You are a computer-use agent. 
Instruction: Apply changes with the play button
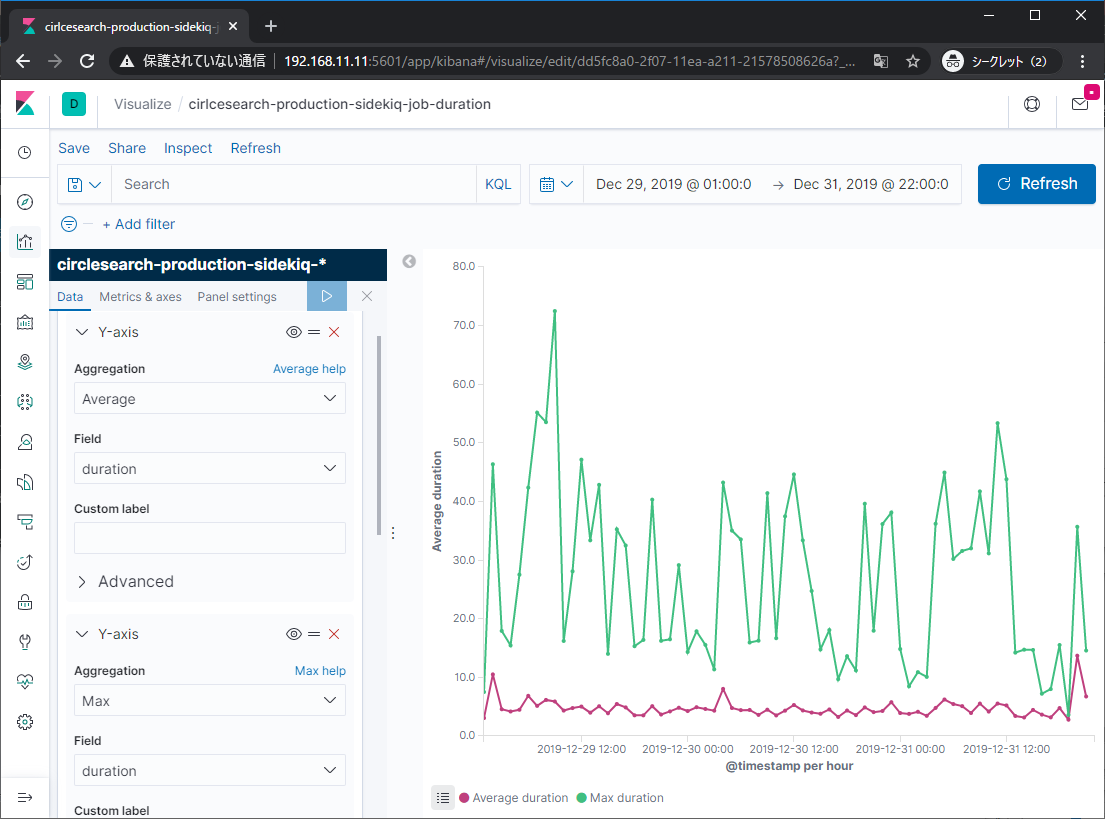click(326, 297)
